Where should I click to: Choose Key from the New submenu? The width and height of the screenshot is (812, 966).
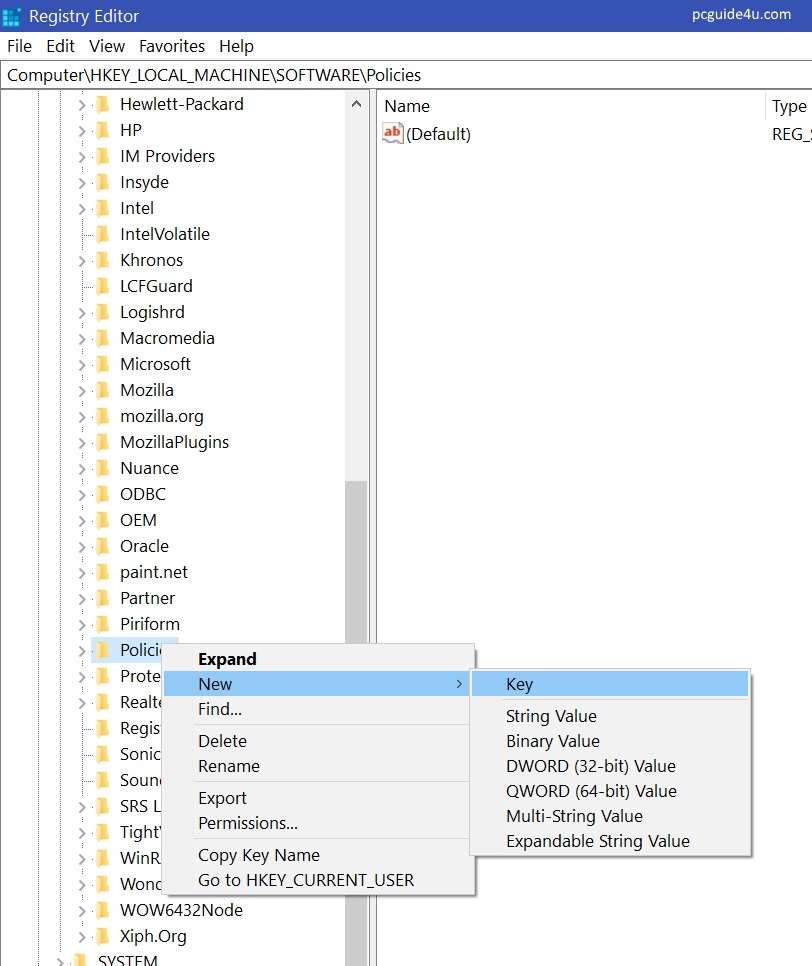click(x=519, y=684)
